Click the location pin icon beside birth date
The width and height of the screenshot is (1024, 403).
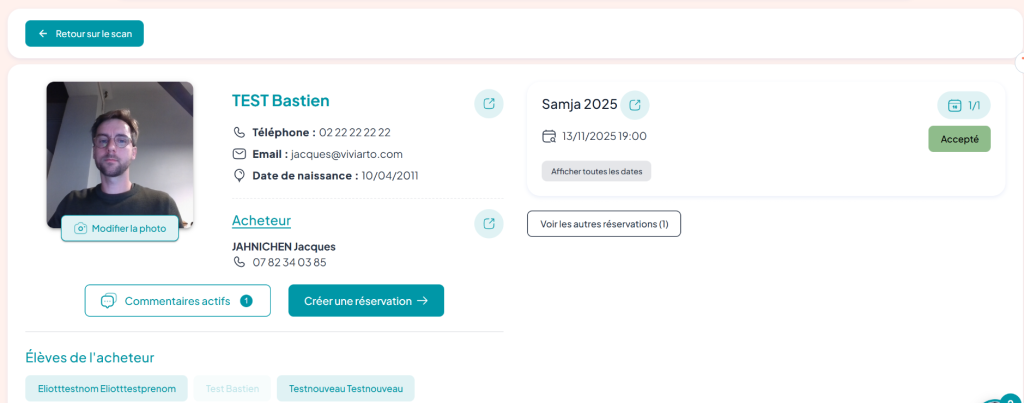239,175
